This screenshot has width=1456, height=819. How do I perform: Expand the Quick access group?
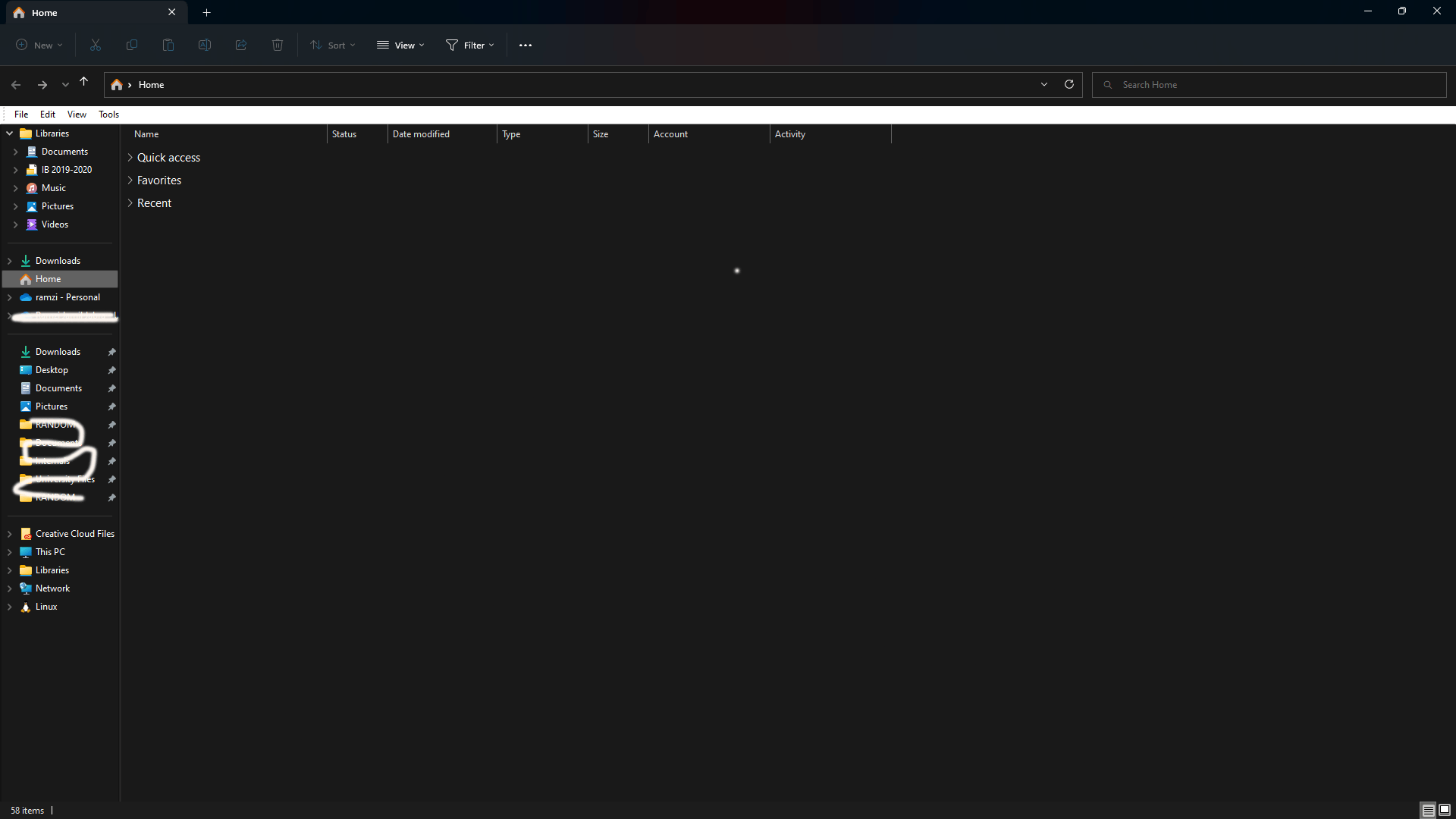tap(130, 158)
